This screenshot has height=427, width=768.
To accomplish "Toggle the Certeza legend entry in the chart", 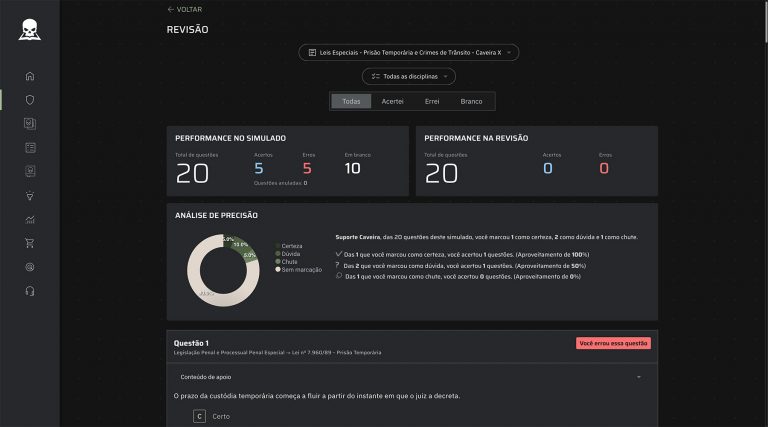I will pos(290,246).
